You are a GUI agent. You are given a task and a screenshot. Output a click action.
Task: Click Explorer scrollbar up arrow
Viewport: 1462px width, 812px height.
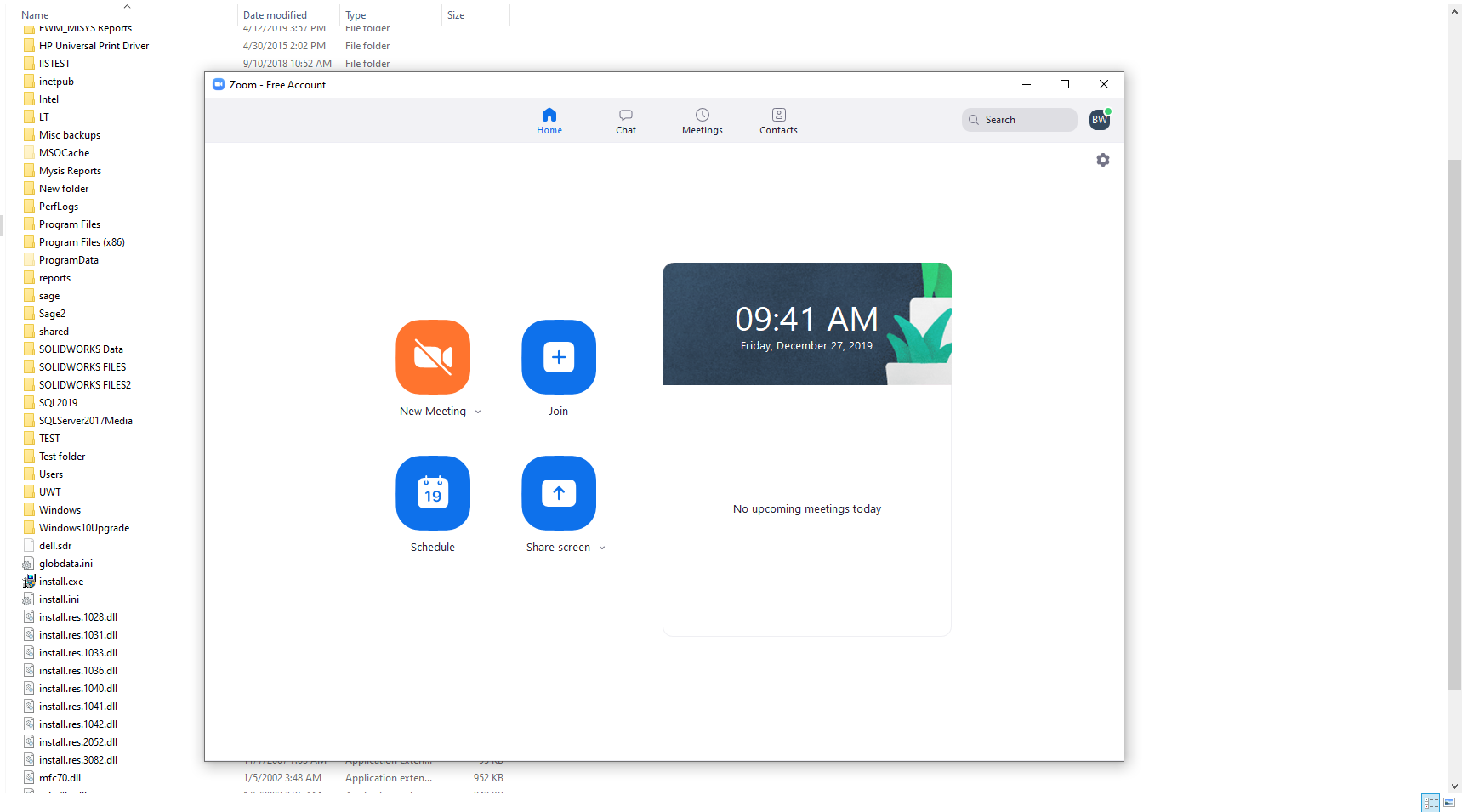[1455, 11]
